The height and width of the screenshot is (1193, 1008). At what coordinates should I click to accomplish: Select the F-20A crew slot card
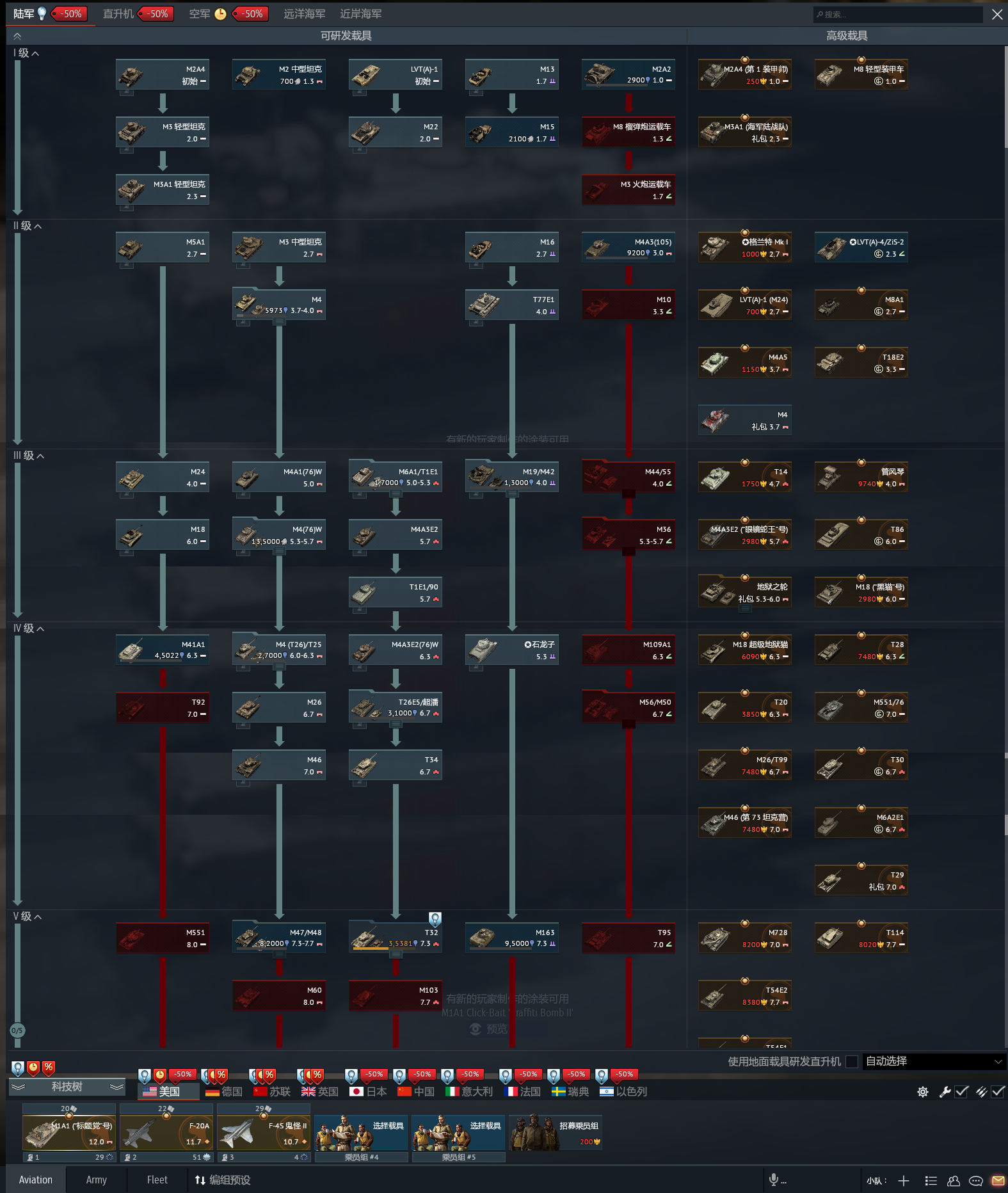click(166, 1133)
